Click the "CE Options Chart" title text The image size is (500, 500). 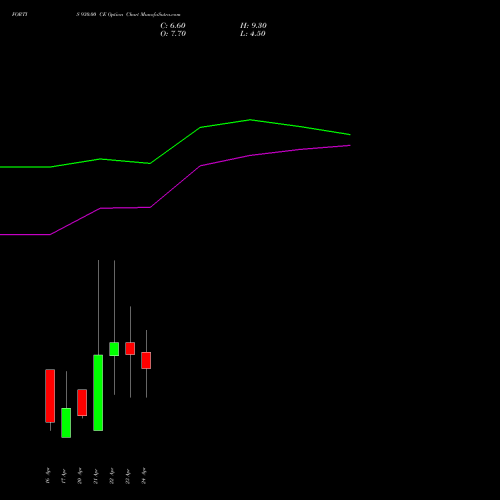tap(119, 15)
